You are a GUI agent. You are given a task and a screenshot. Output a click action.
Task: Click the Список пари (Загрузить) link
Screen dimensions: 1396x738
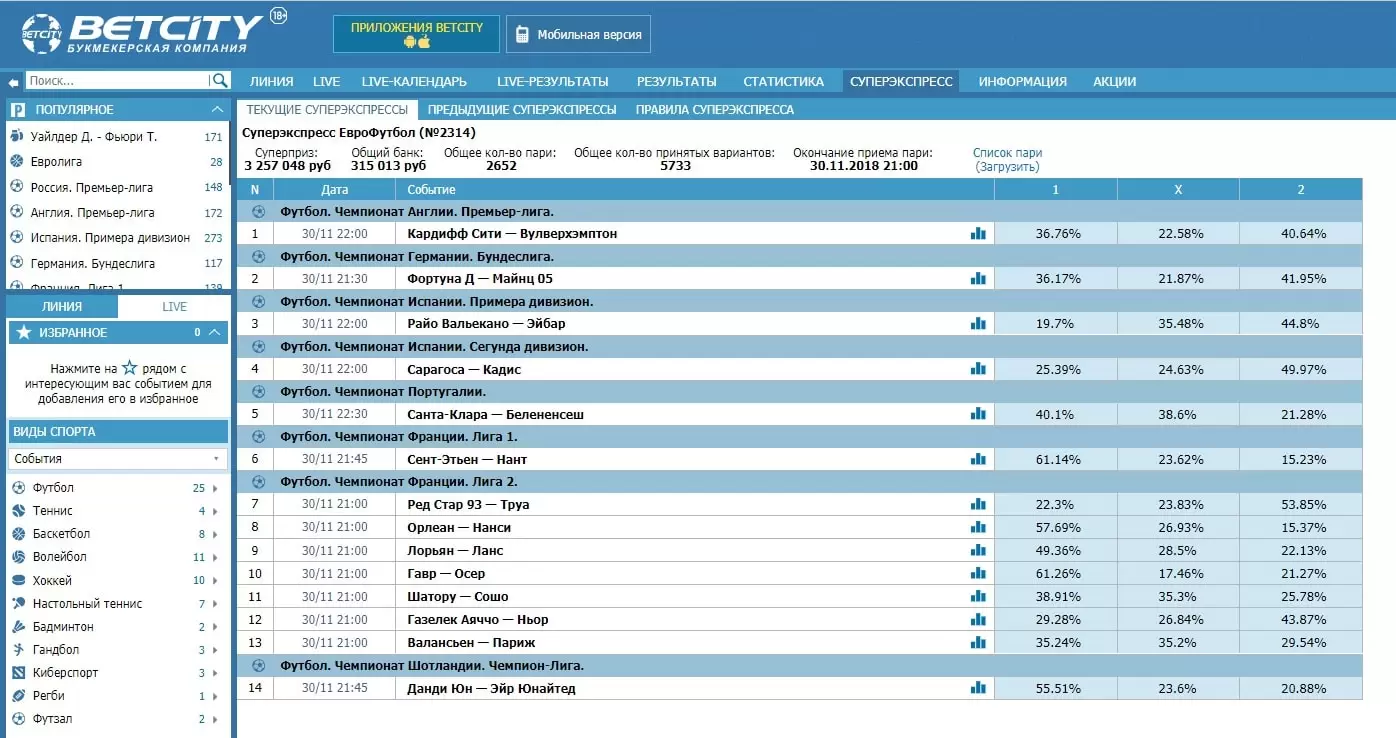1007,160
